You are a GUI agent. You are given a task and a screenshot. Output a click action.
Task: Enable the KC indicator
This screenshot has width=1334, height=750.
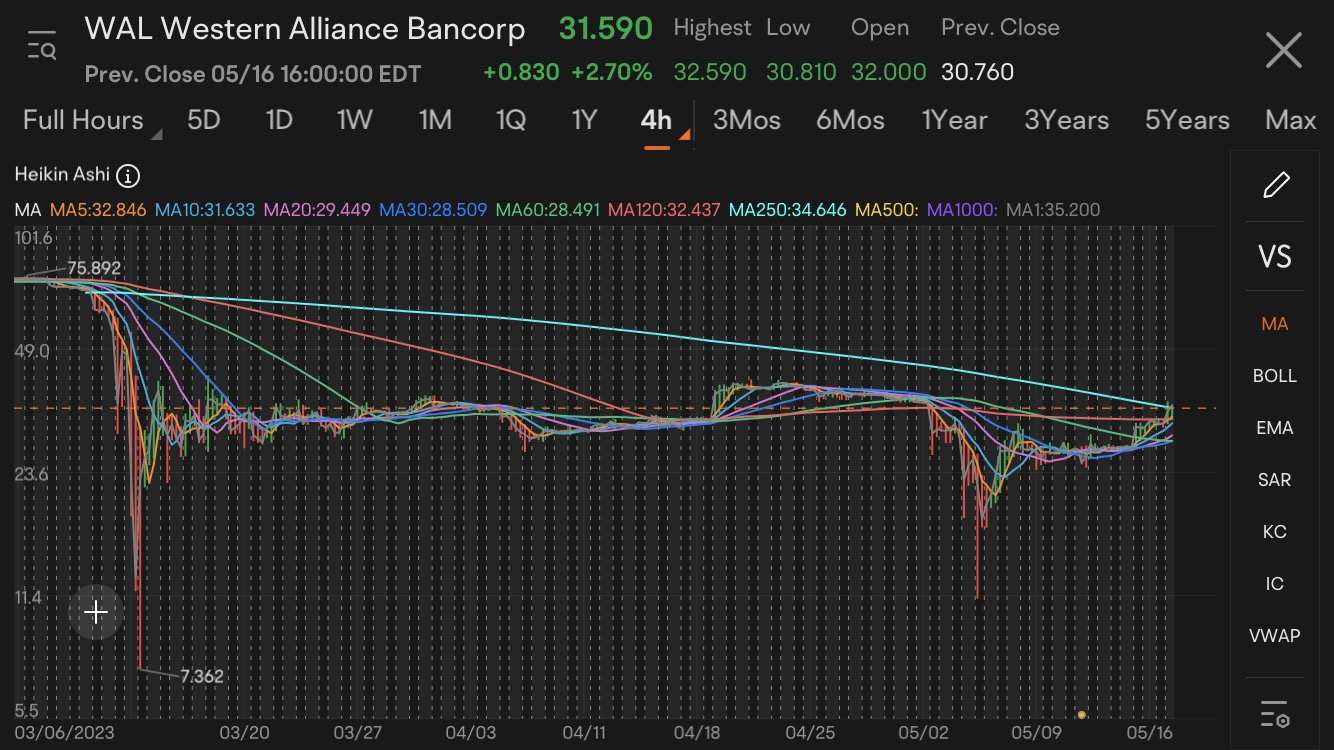(x=1275, y=532)
